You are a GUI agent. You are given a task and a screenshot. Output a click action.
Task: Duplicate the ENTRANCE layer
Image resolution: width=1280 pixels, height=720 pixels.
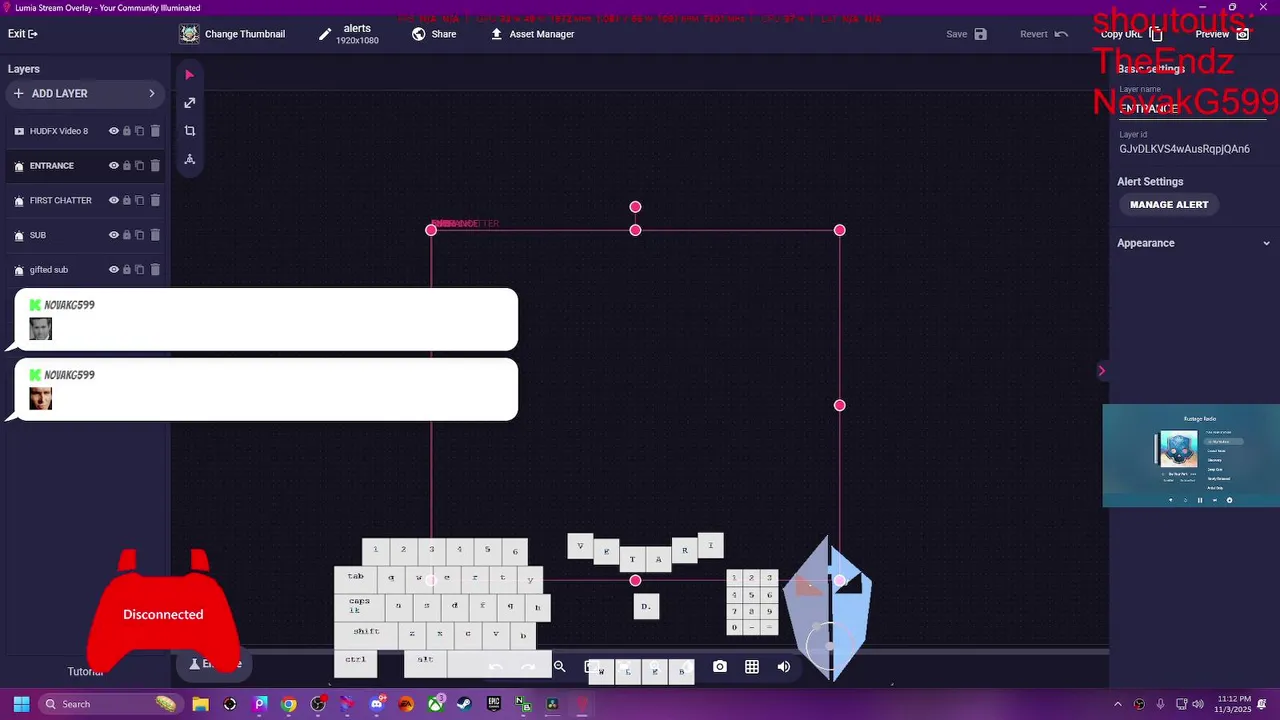click(140, 166)
